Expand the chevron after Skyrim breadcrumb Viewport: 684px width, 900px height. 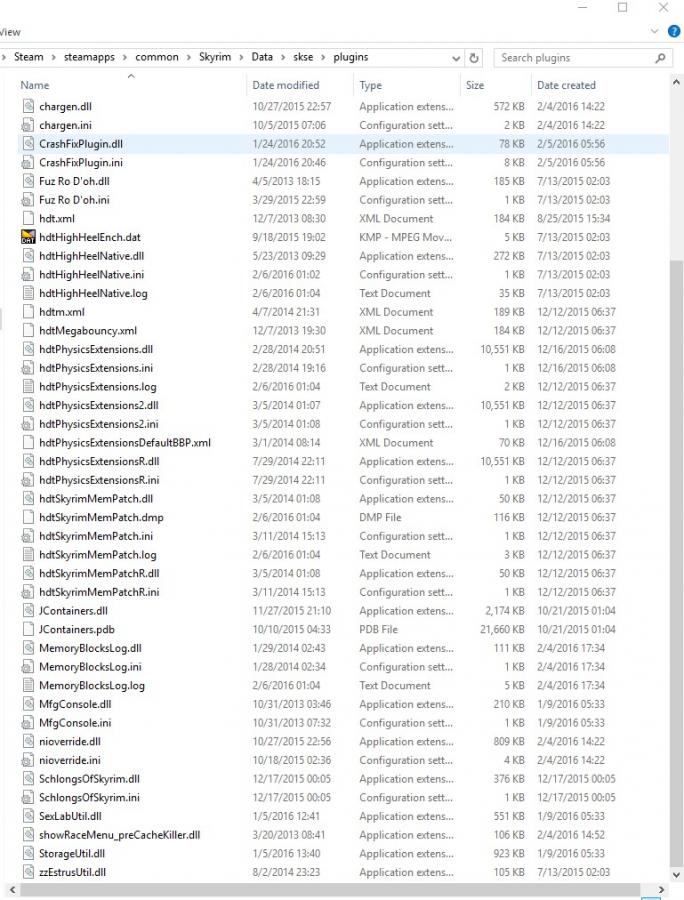(x=241, y=57)
